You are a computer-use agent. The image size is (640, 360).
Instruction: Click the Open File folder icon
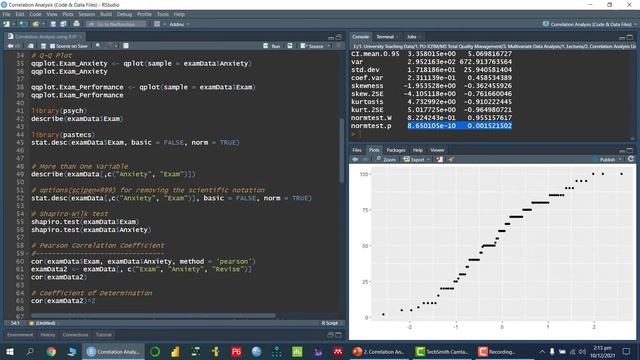click(36, 24)
